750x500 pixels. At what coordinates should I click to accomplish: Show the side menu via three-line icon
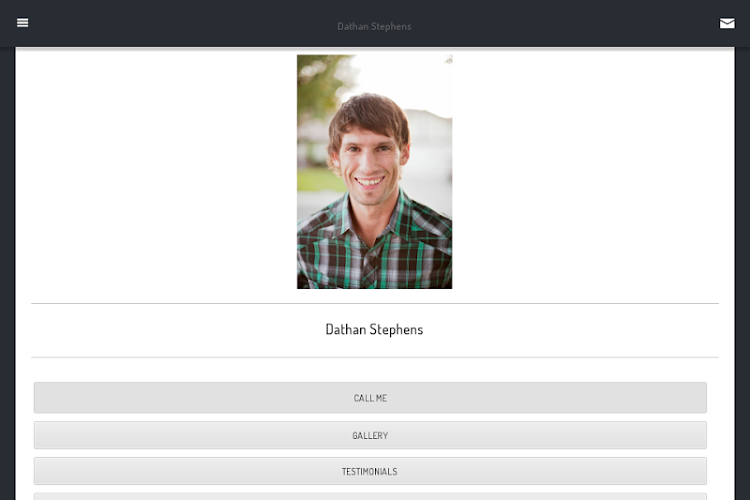pyautogui.click(x=23, y=23)
